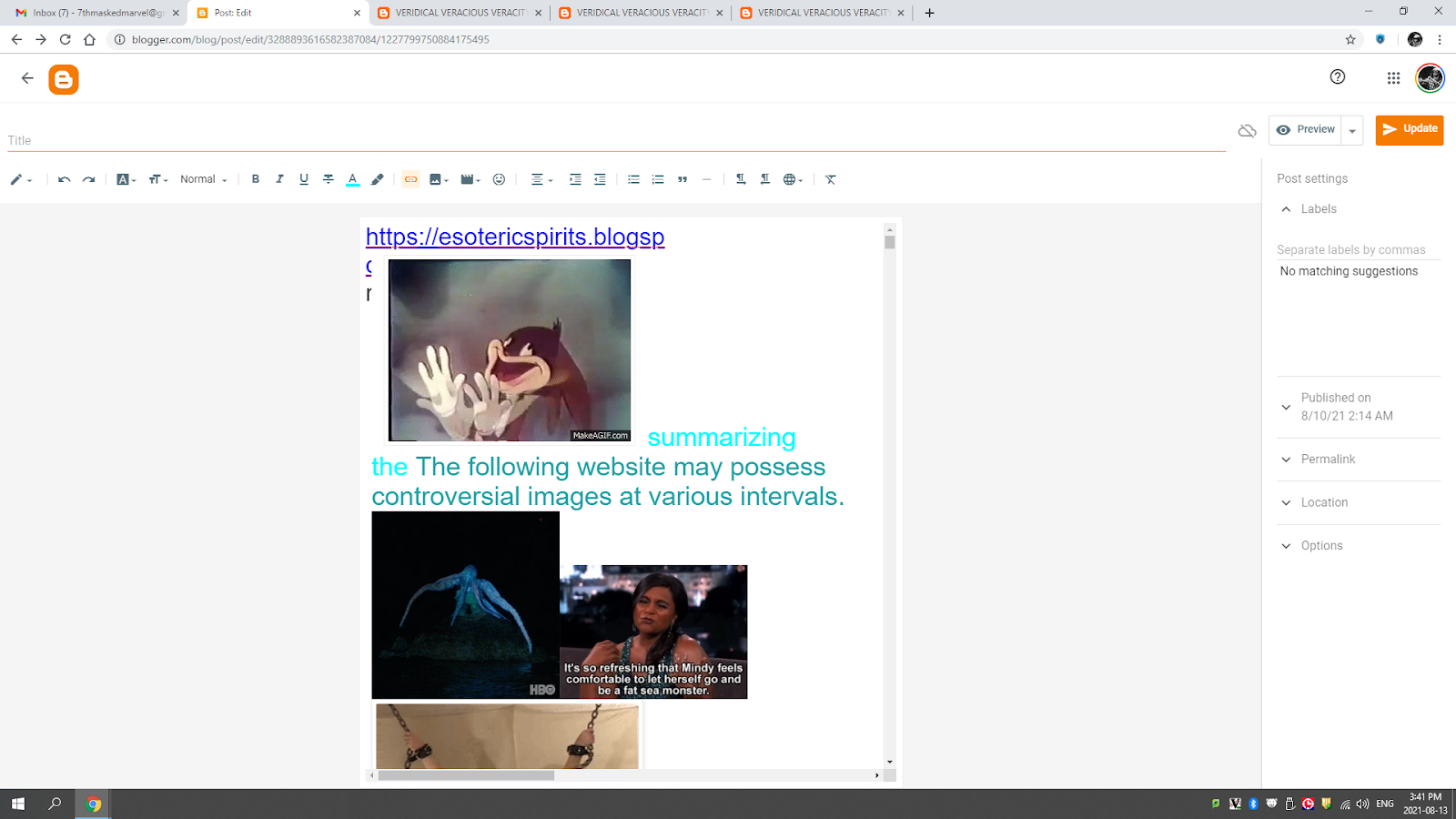1456x819 pixels.
Task: Focus the post Title field
Action: [x=616, y=140]
